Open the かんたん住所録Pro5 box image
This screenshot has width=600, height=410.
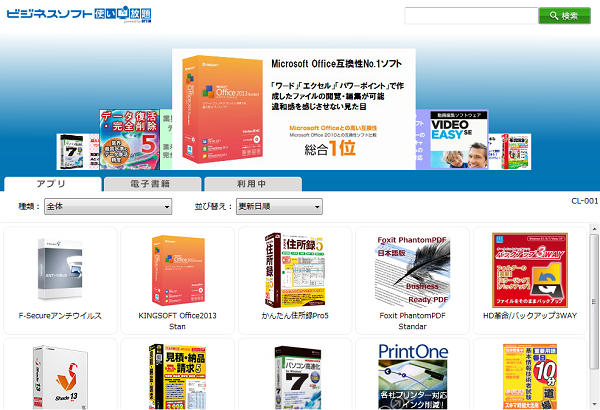(x=295, y=270)
